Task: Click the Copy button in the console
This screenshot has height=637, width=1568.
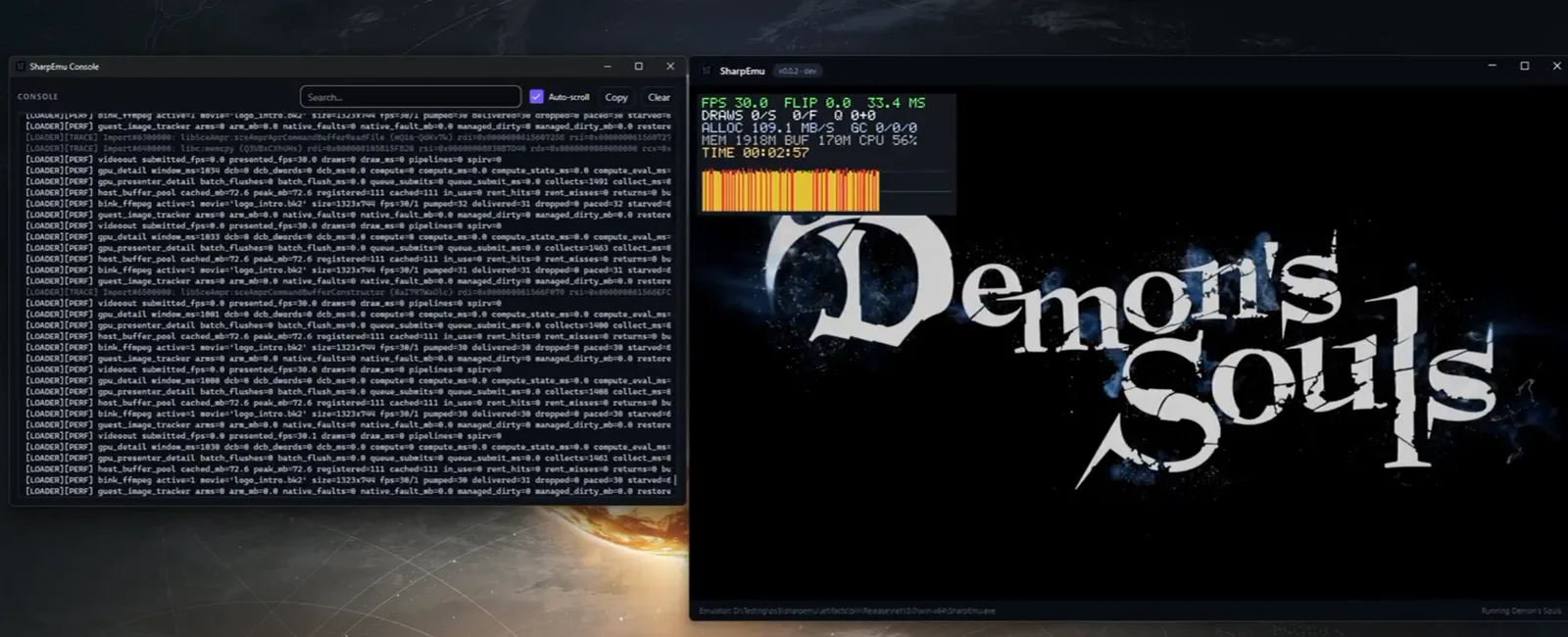Action: 616,97
